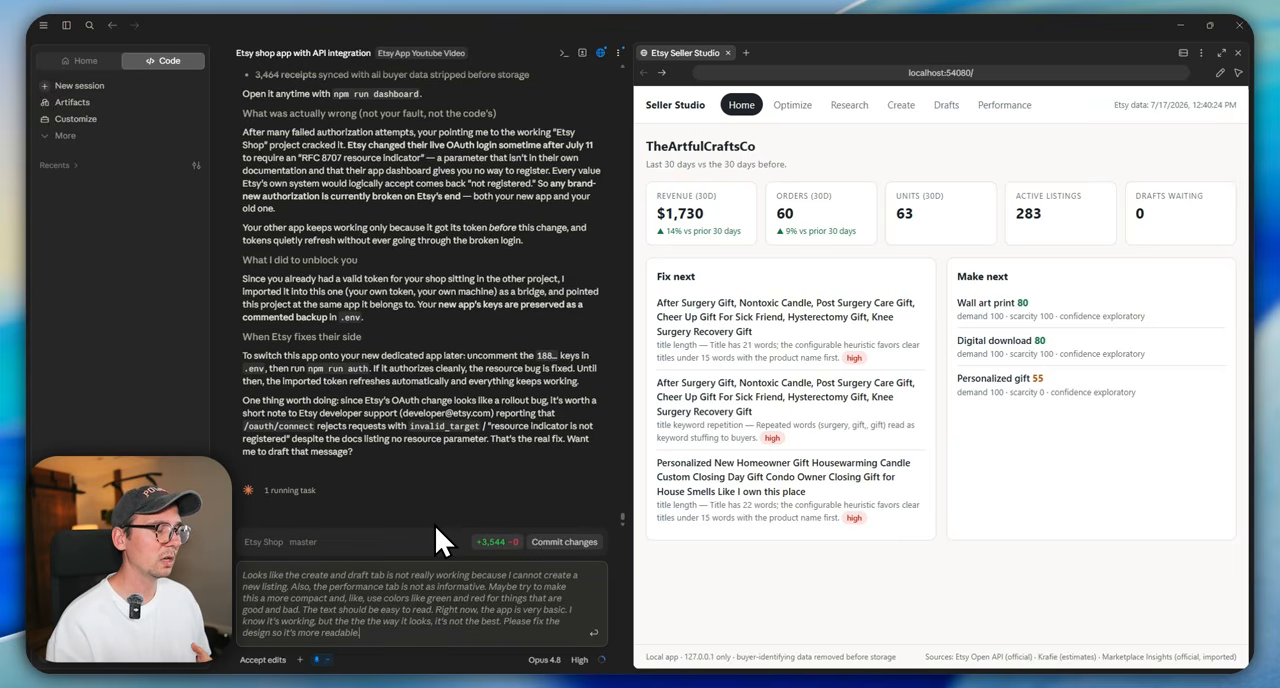Toggle the blue microphone dictation button
The width and height of the screenshot is (1280, 688).
(x=319, y=660)
